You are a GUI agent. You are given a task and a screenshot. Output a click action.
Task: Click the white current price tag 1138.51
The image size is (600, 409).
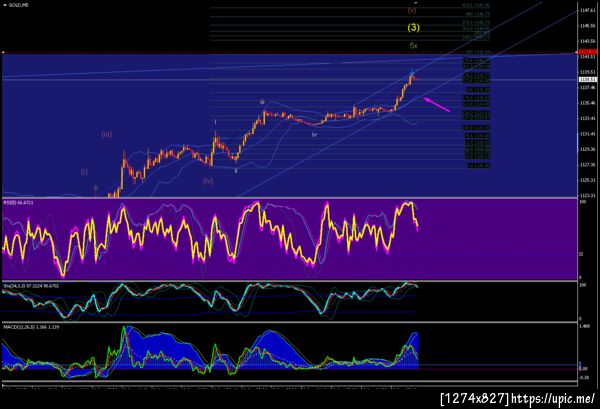point(587,80)
